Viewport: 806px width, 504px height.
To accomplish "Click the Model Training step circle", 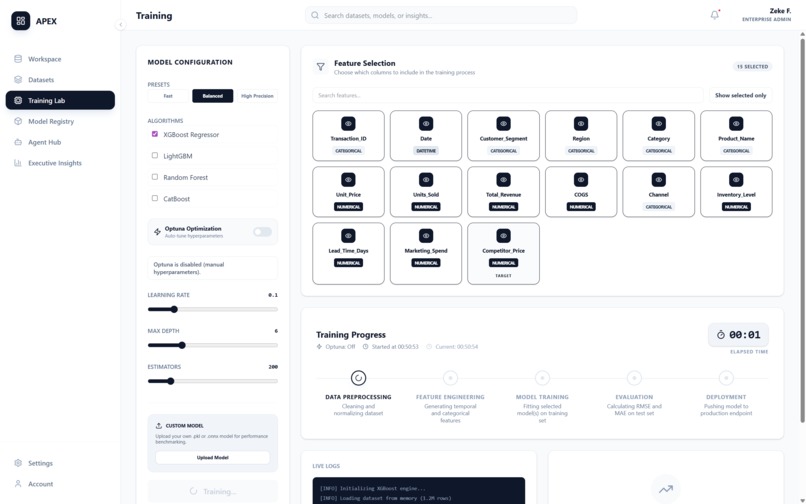I will (542, 378).
